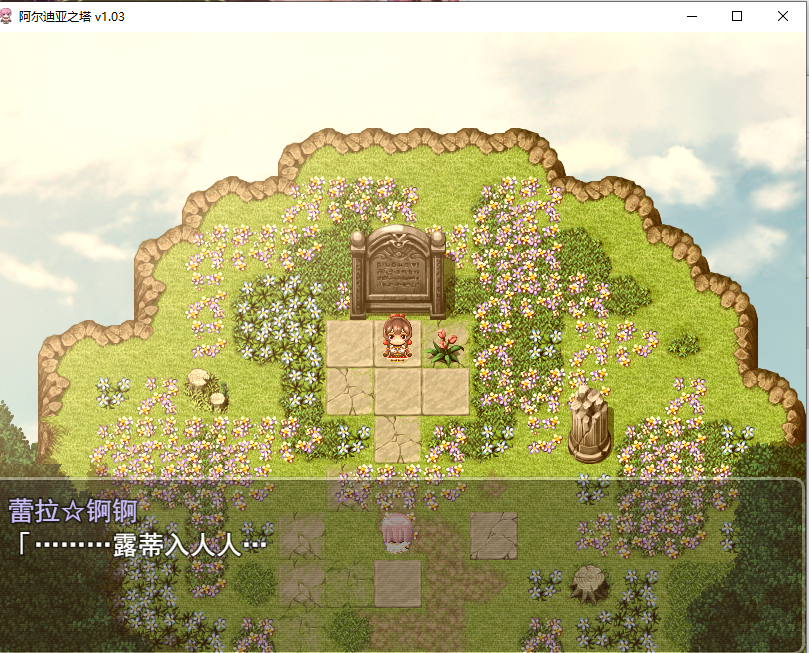This screenshot has width=809, height=653.
Task: Click the narrow stone tile at path bottom
Action: pyautogui.click(x=397, y=438)
